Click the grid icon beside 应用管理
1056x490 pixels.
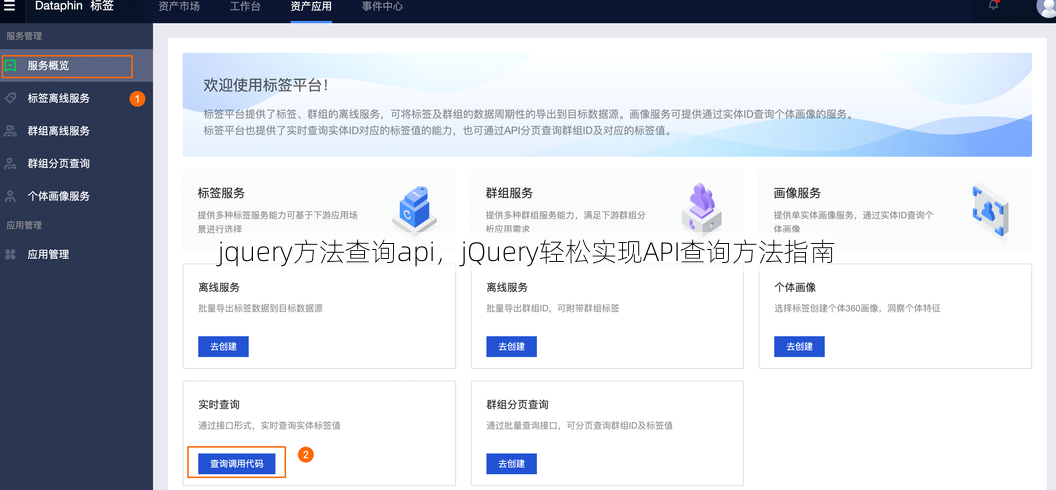10,254
